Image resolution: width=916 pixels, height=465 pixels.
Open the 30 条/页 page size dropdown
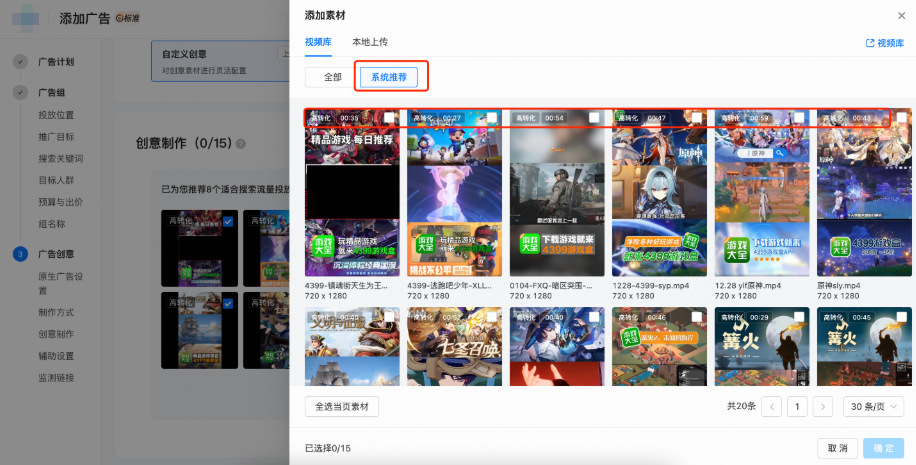[873, 407]
